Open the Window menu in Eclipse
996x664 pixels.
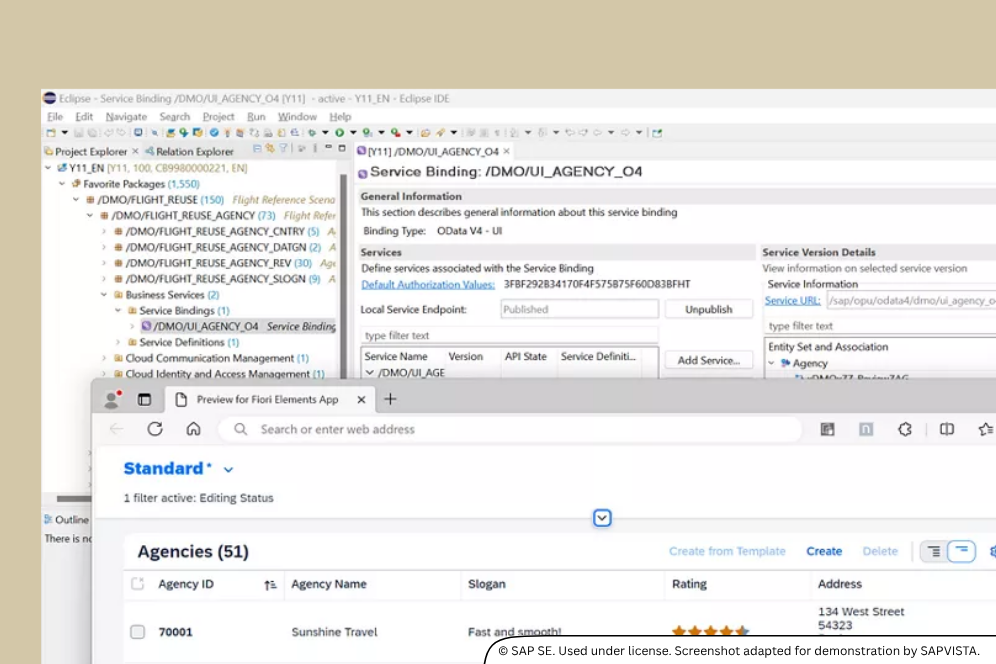(297, 117)
